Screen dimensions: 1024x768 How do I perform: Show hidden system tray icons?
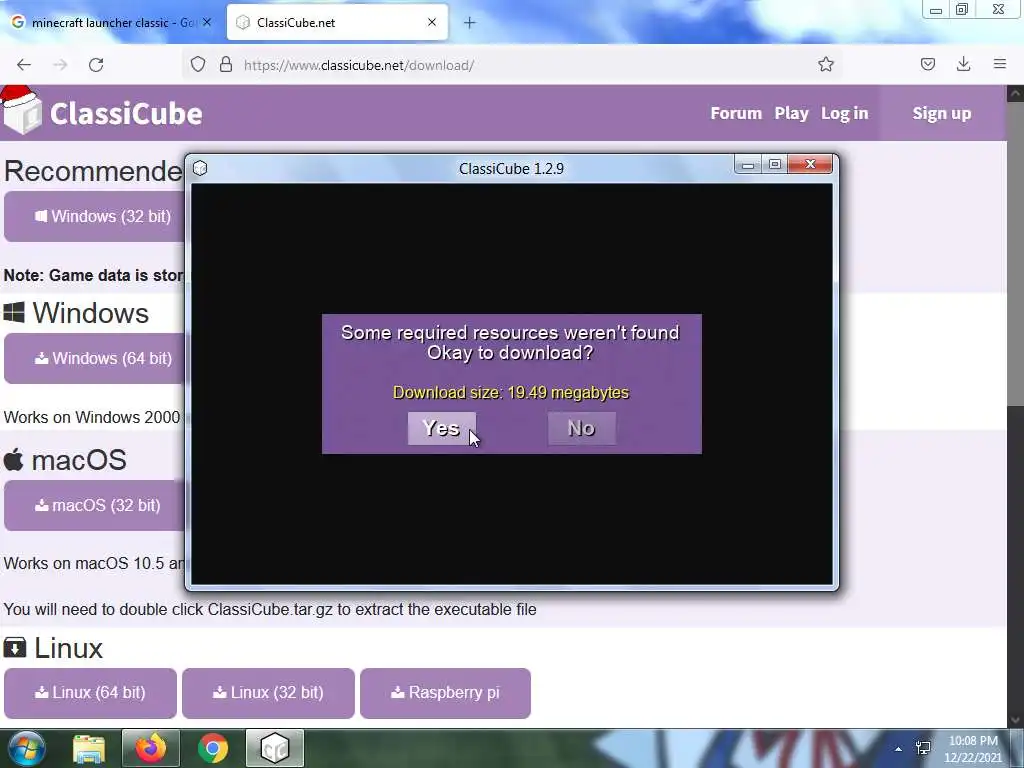coord(899,749)
